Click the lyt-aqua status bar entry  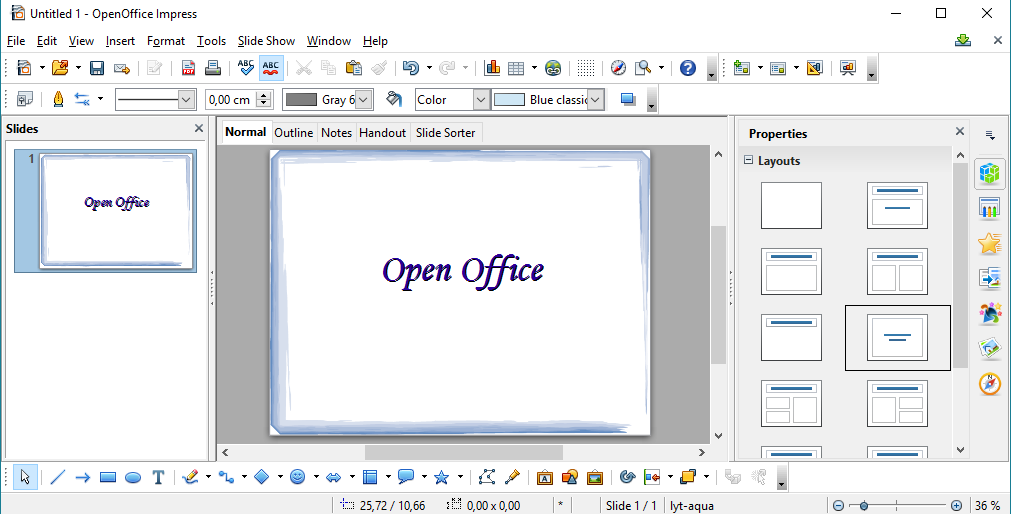pos(692,506)
